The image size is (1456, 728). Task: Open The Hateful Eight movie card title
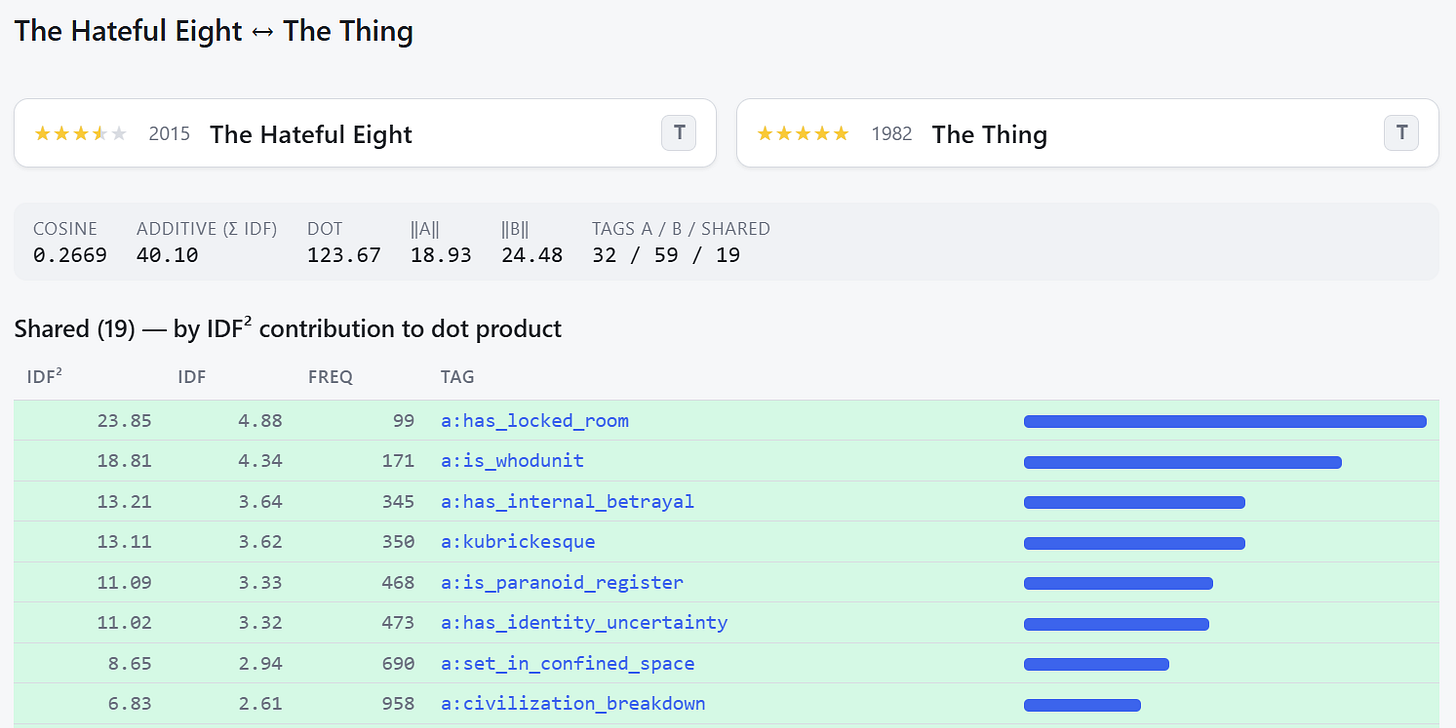(x=311, y=134)
